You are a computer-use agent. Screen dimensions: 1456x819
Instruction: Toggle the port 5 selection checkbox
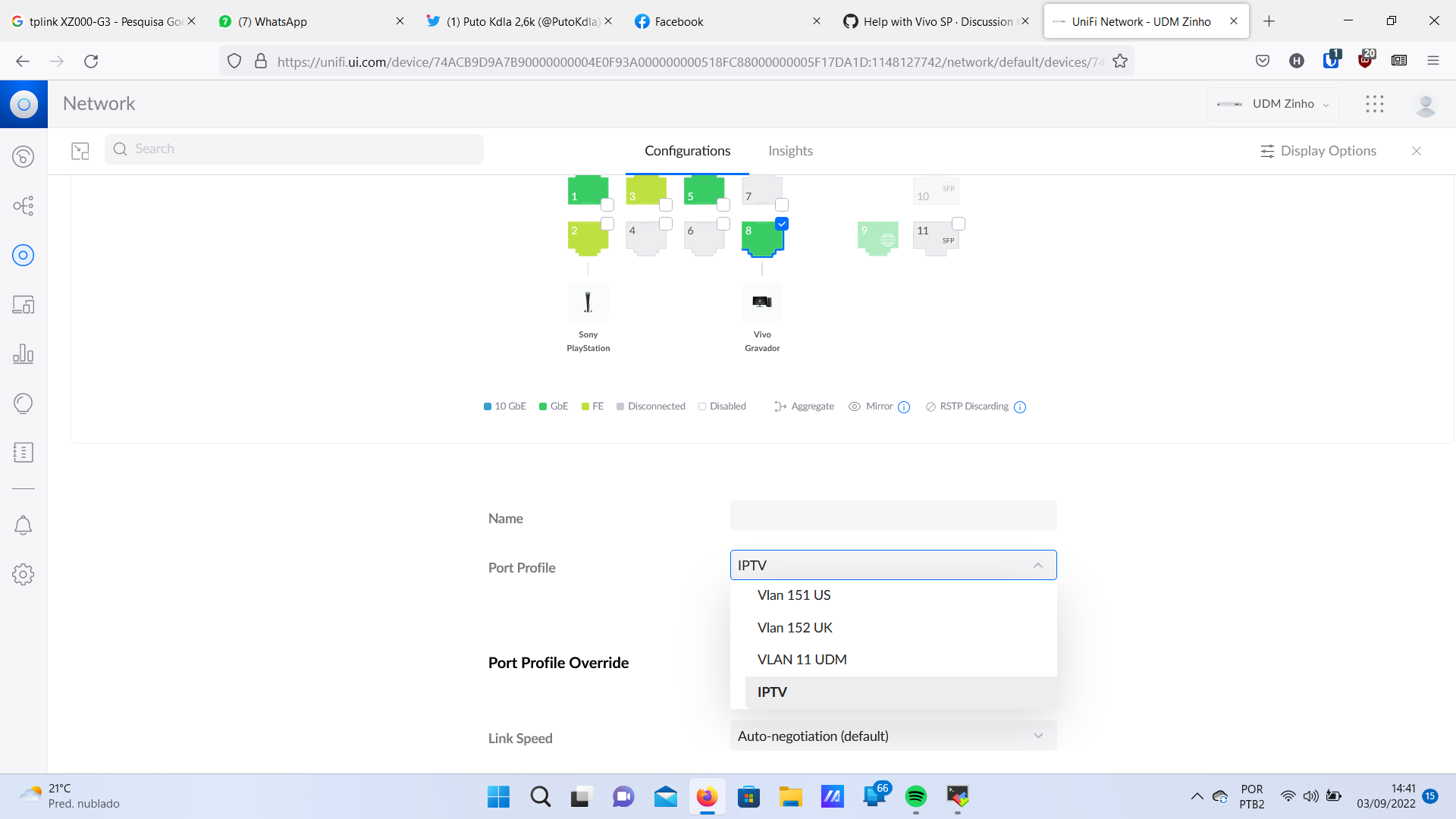723,205
